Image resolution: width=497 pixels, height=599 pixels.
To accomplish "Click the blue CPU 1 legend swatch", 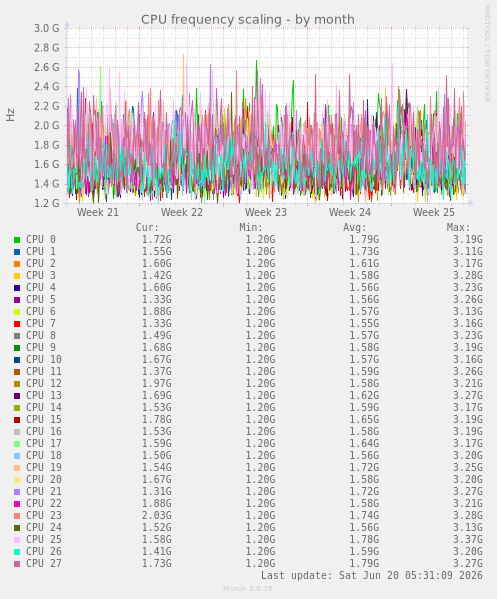I will pyautogui.click(x=17, y=252).
